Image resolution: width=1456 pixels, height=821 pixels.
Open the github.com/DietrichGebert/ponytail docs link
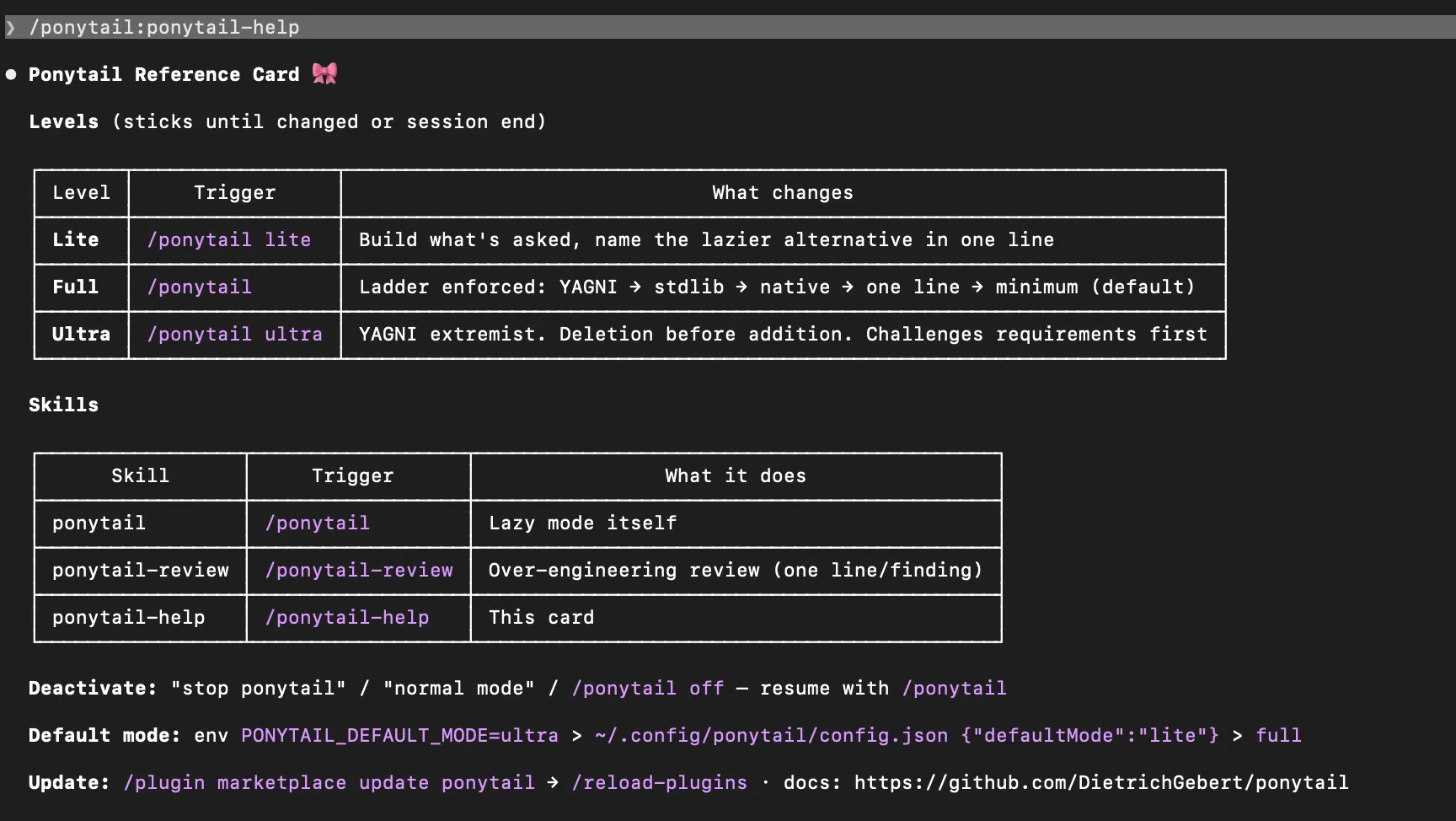1101,782
